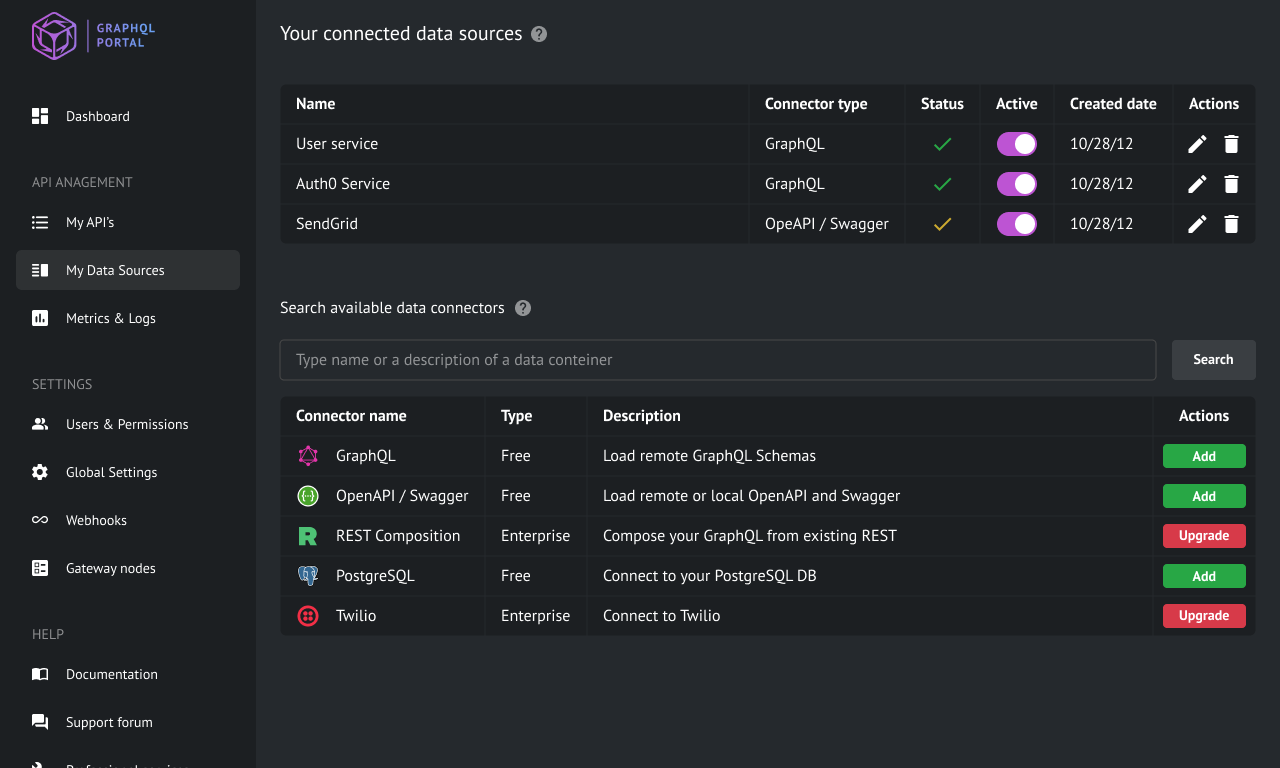Delete the SendGrid data source

pos(1232,224)
